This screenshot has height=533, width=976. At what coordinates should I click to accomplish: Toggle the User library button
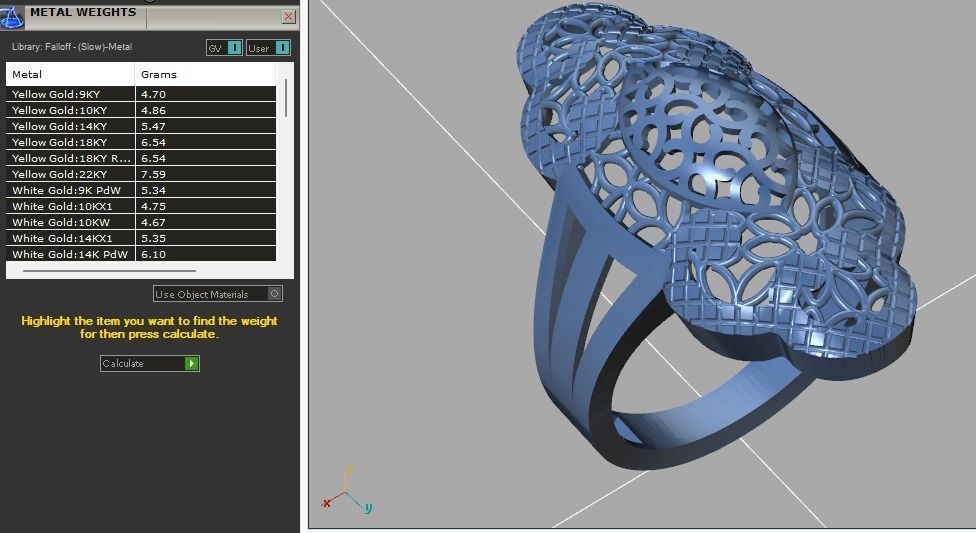point(268,48)
